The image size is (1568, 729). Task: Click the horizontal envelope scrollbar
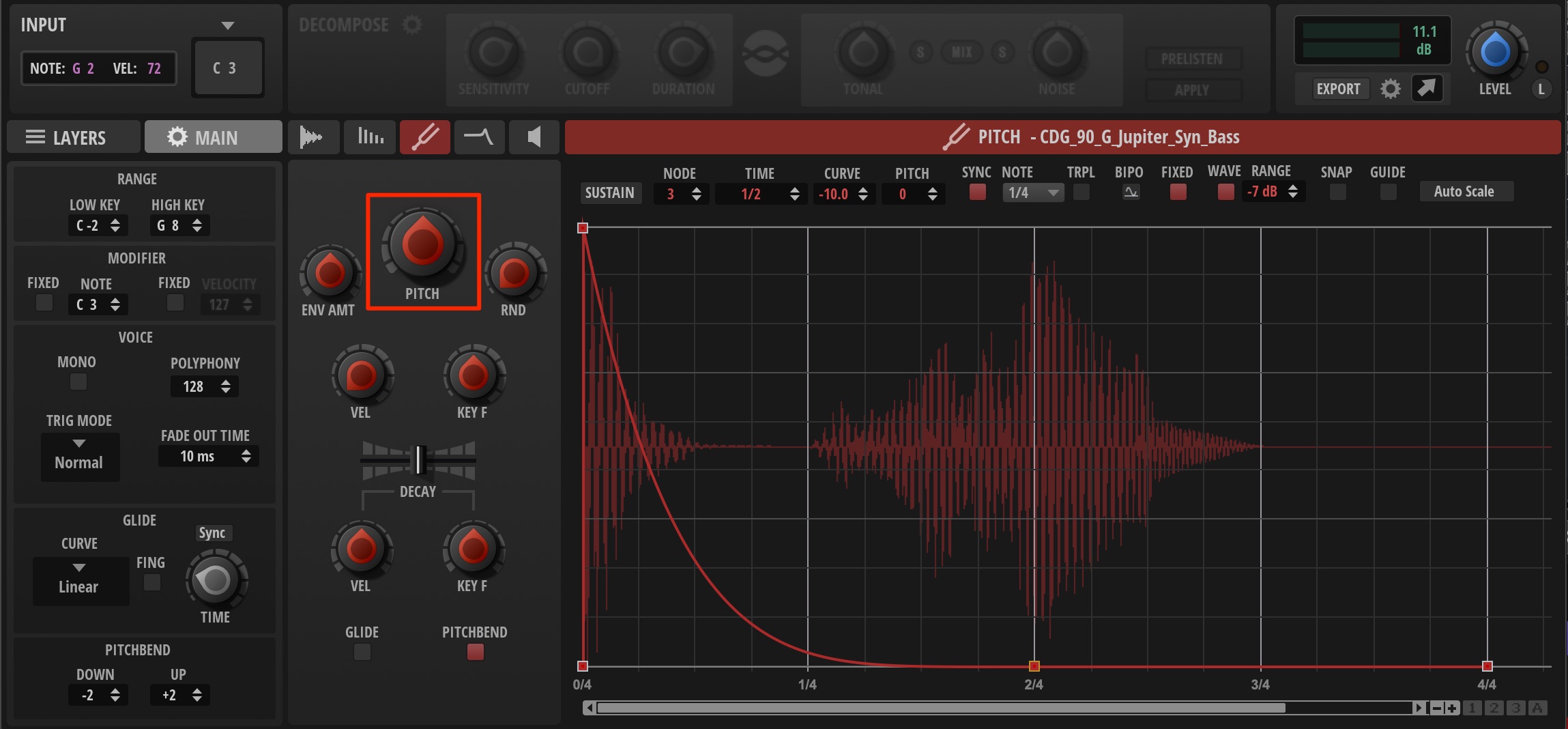click(x=940, y=708)
